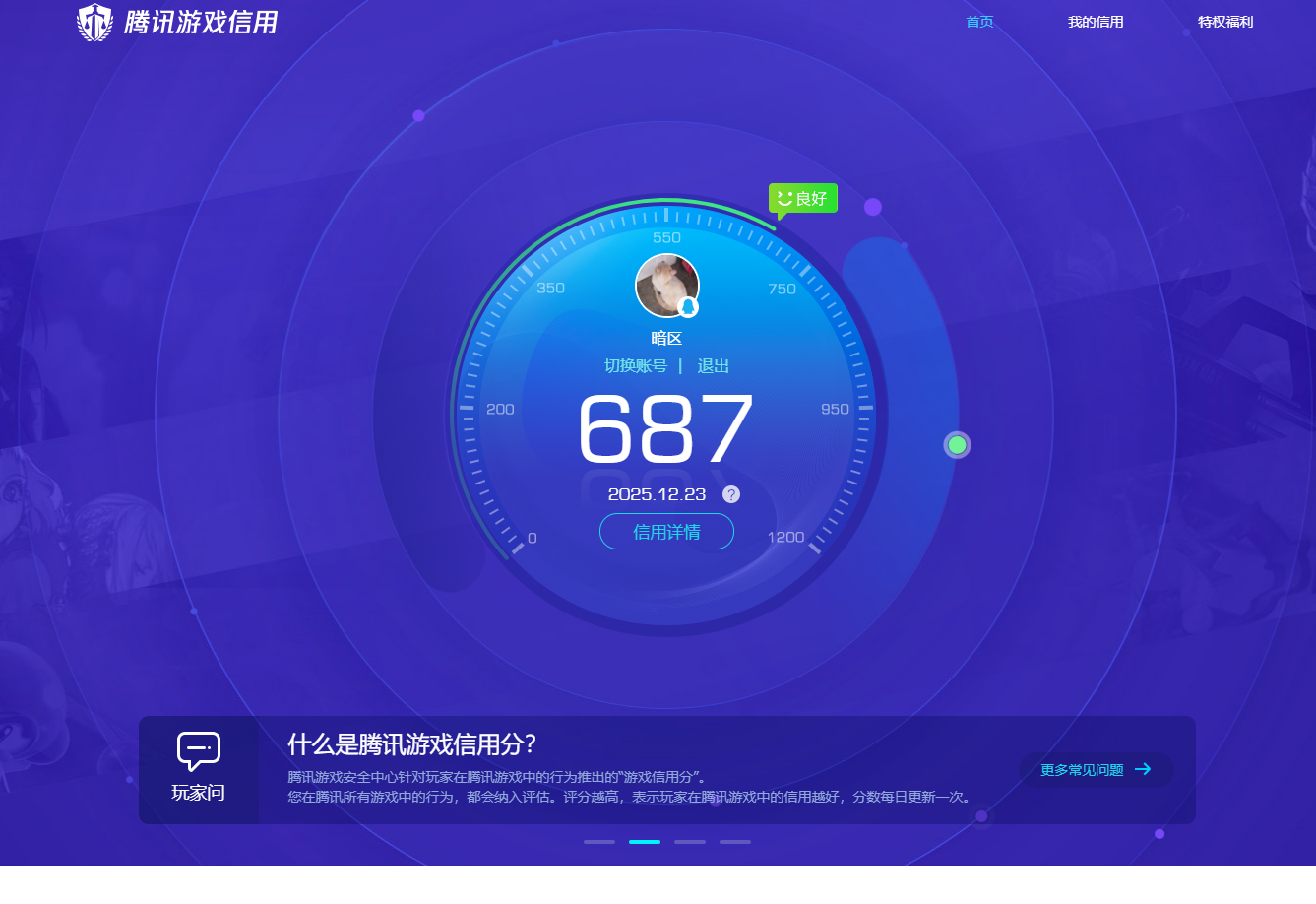
Task: Click the 玩家问 speech bubble icon
Action: 197,751
